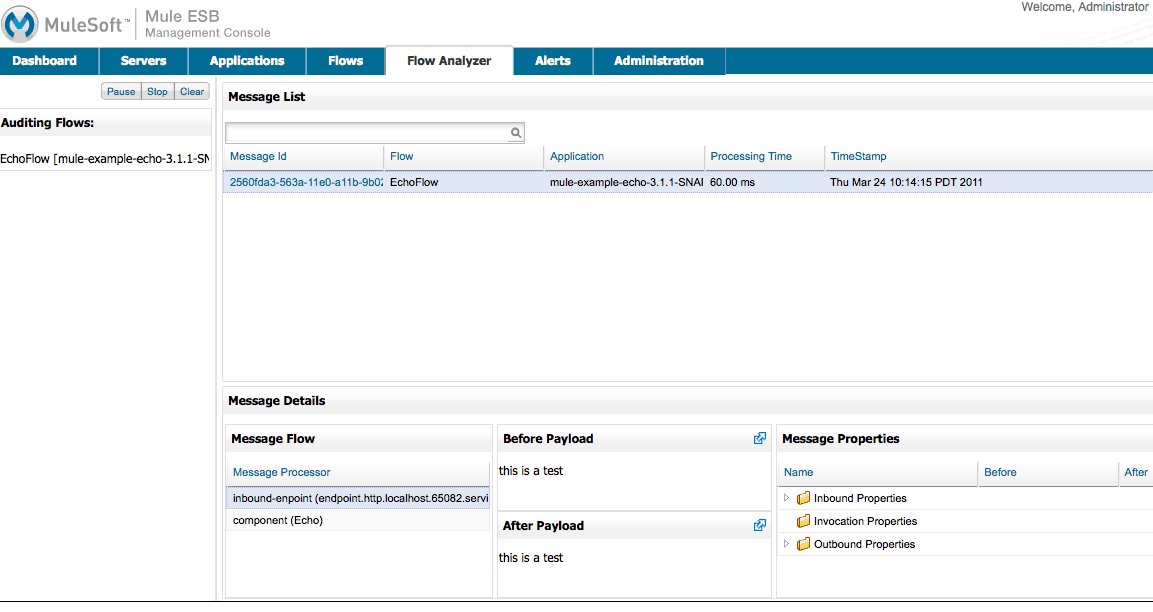Sort by Message Id column header

tap(304, 157)
